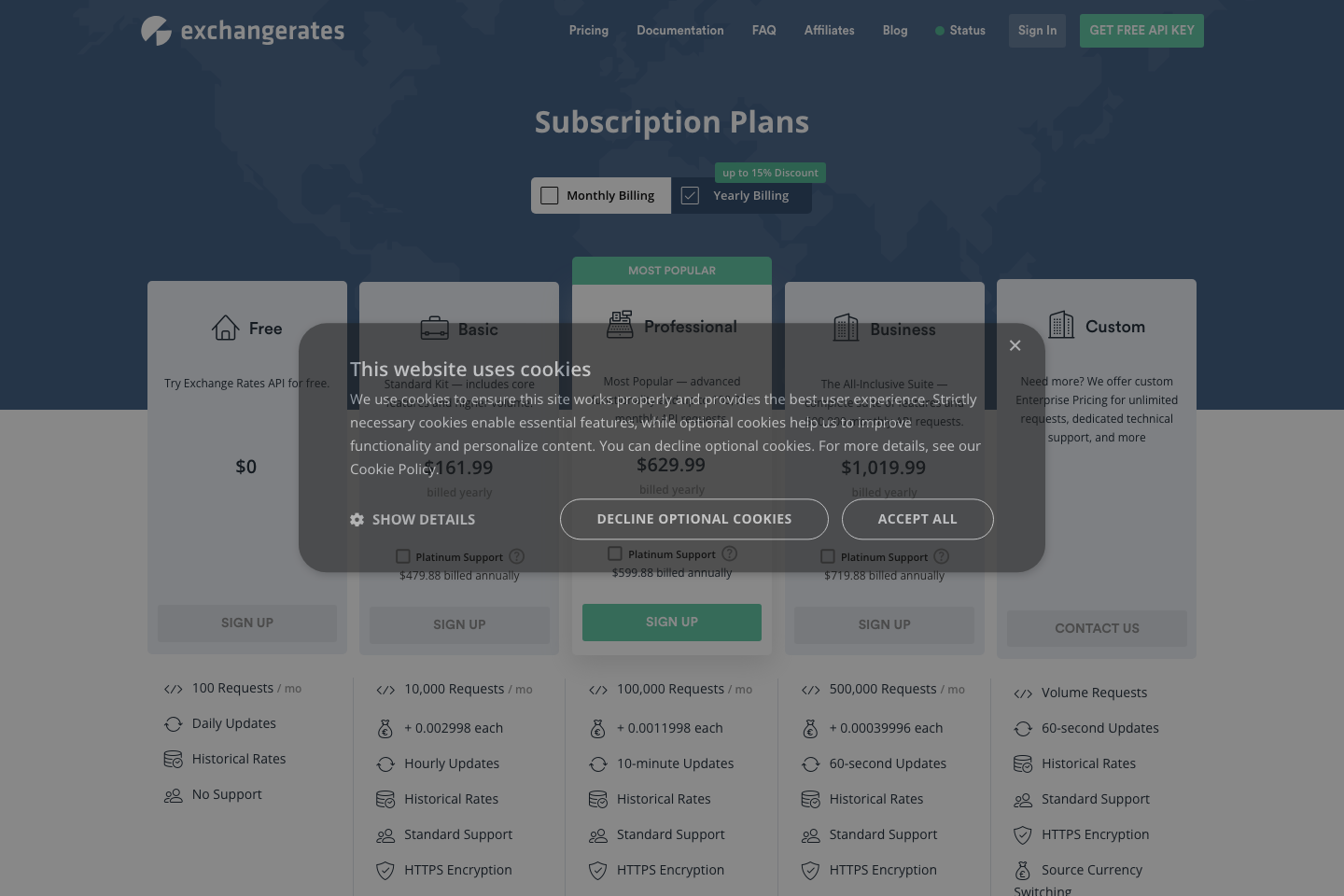Click the green Status indicator dot
Image resolution: width=1344 pixels, height=896 pixels.
[940, 30]
